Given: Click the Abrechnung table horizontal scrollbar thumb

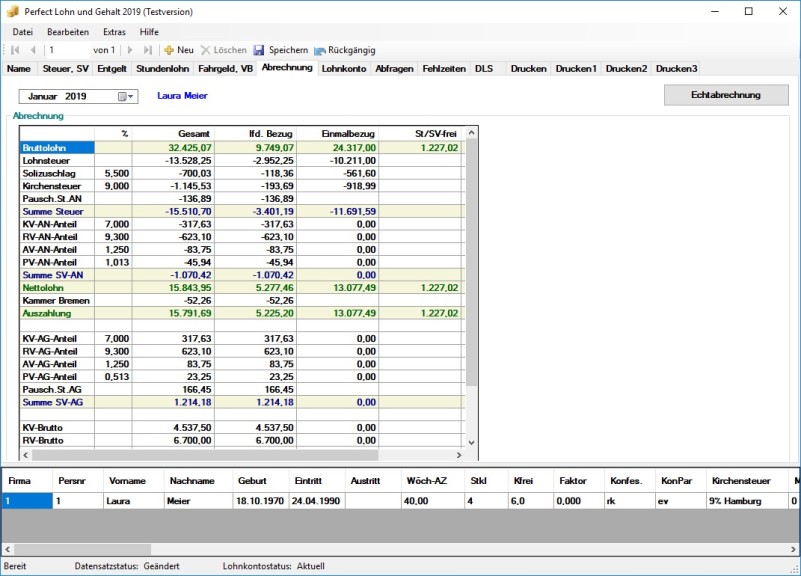Looking at the screenshot, I should (205, 454).
